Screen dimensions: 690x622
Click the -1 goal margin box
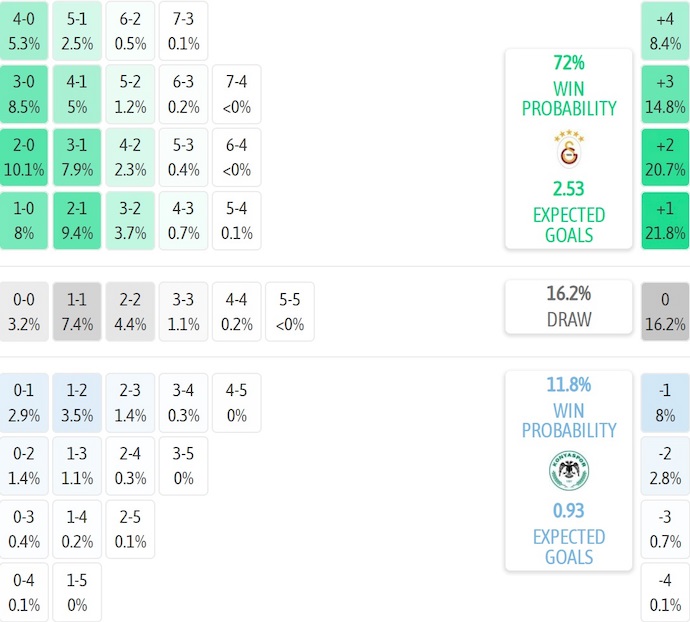pyautogui.click(x=665, y=403)
